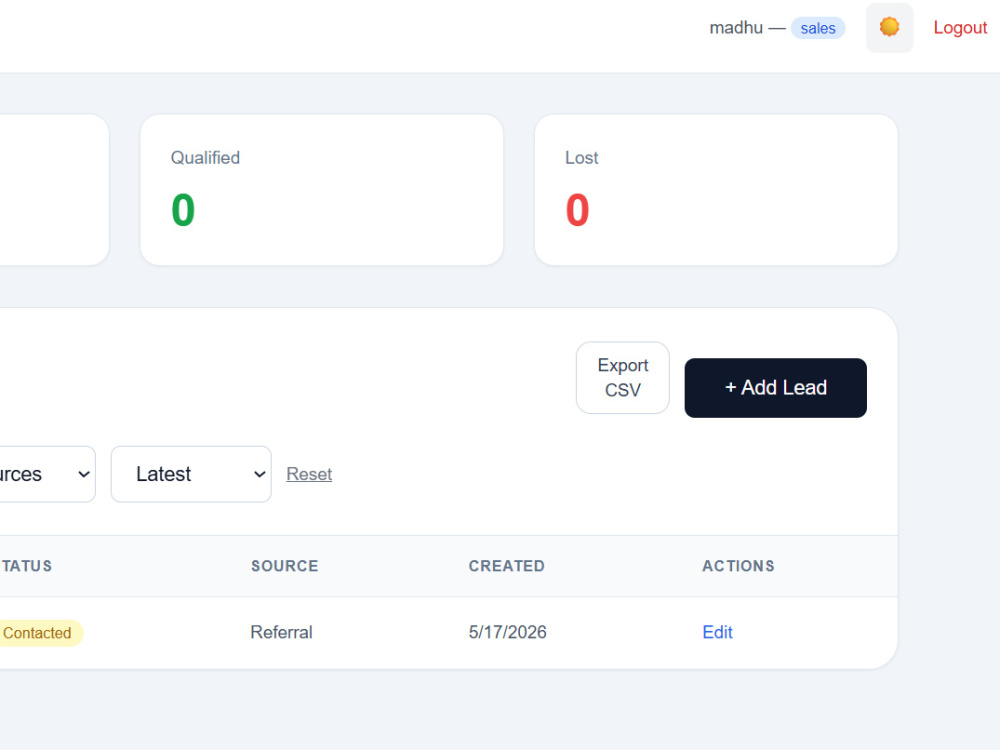
Task: Open the Lost stats card
Action: [x=716, y=189]
